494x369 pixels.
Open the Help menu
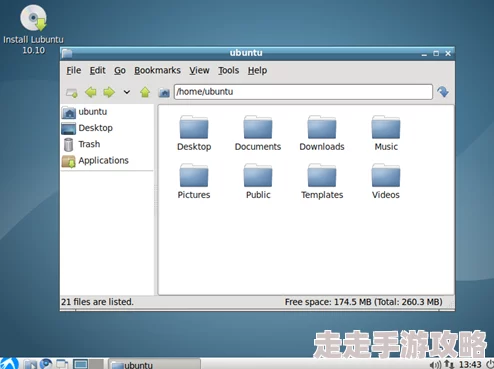point(257,71)
